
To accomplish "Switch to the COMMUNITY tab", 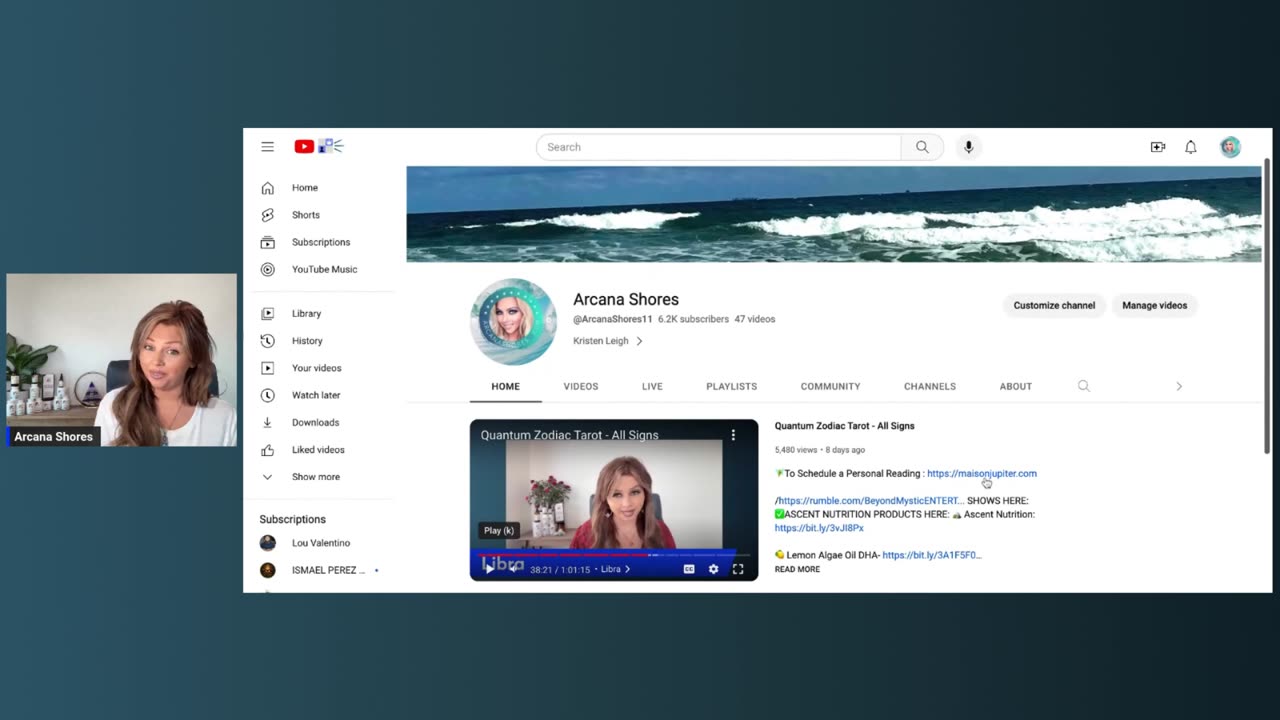I will coord(830,386).
